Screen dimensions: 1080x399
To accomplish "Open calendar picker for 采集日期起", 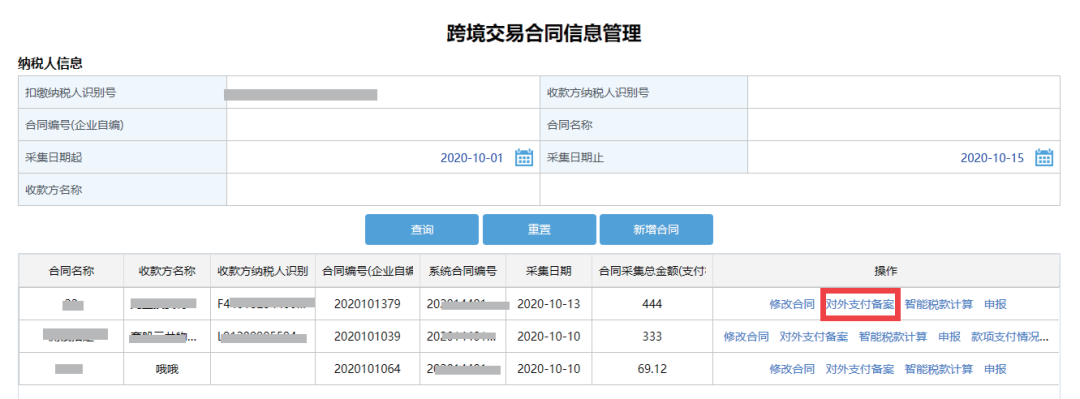I will point(524,157).
